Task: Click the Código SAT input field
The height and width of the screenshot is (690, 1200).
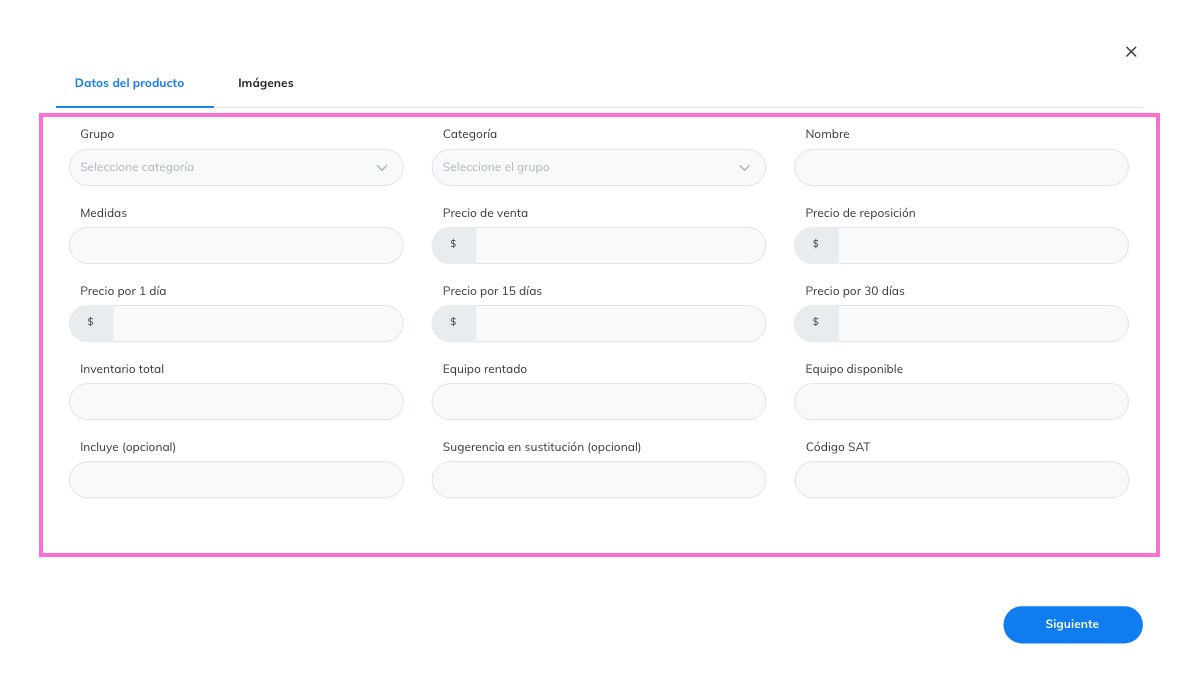Action: [x=962, y=479]
